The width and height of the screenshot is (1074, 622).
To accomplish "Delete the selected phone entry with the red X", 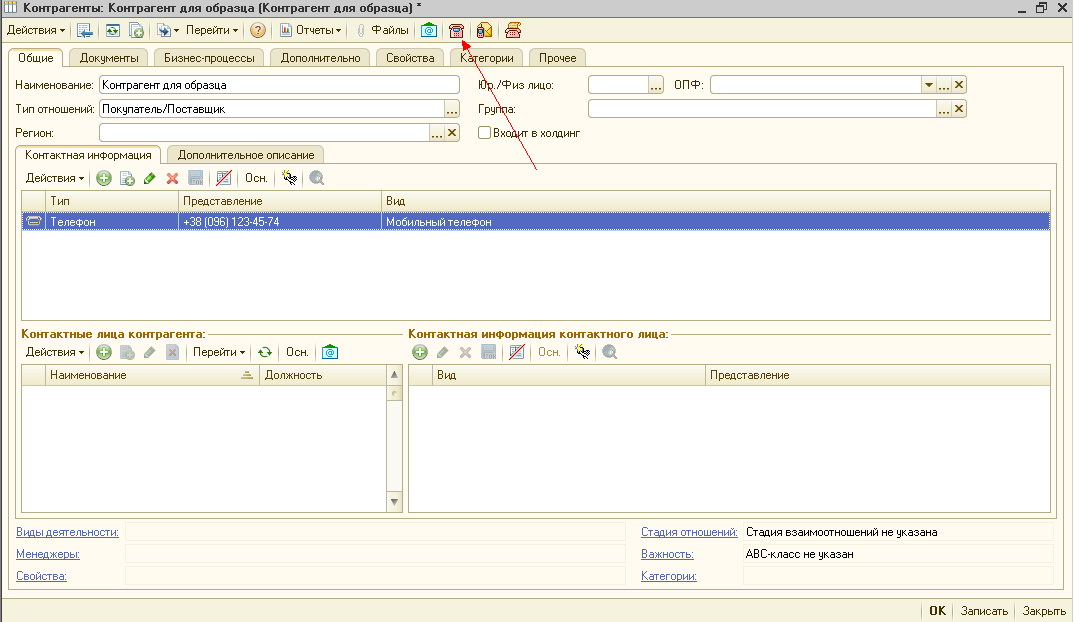I will (172, 178).
